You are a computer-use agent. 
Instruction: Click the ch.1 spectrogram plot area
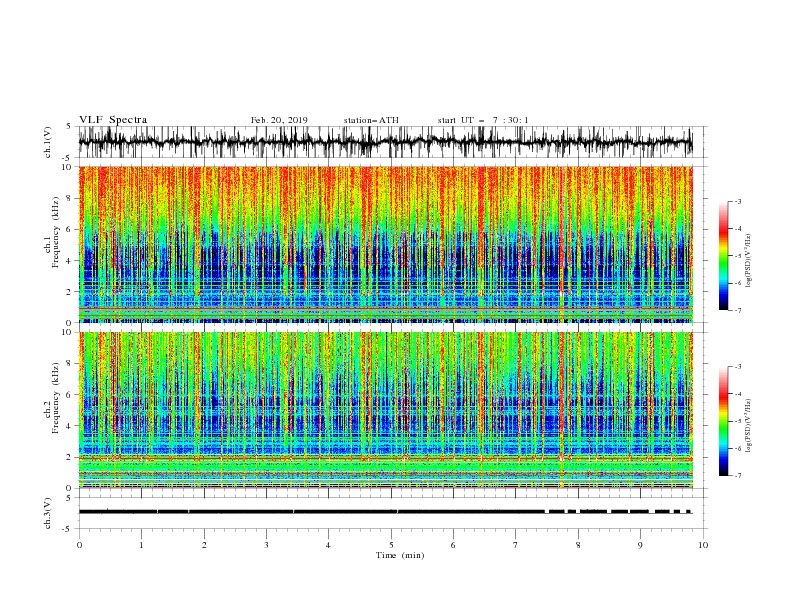(x=385, y=244)
